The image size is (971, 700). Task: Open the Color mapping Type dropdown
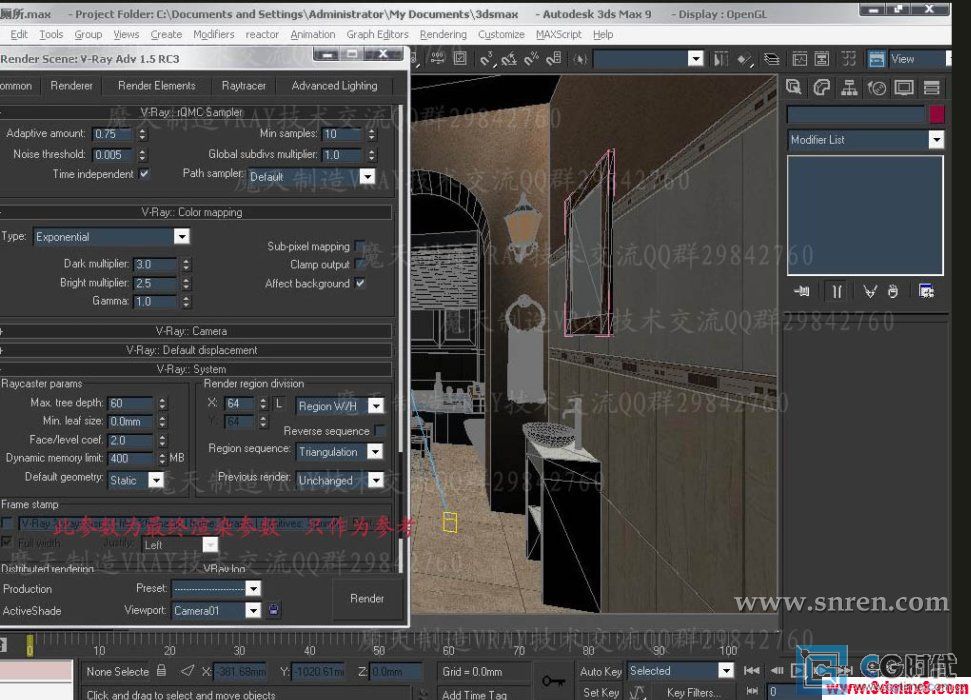(181, 237)
